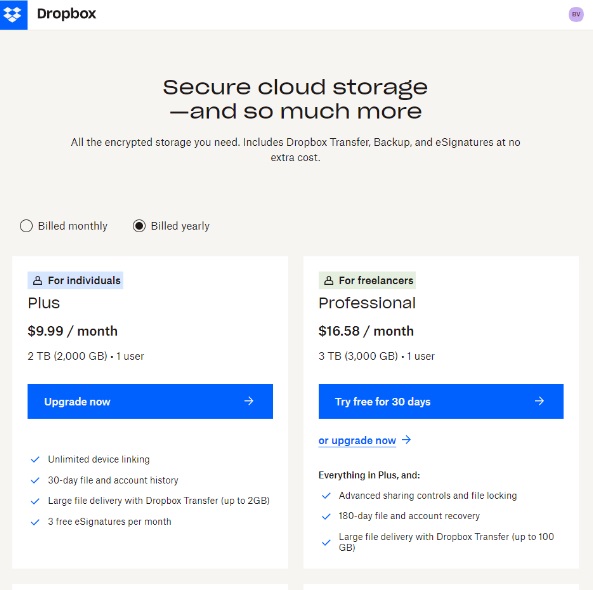This screenshot has height=590, width=593.
Task: Click checkmark beside 180-day file and account recovery
Action: pyautogui.click(x=326, y=517)
